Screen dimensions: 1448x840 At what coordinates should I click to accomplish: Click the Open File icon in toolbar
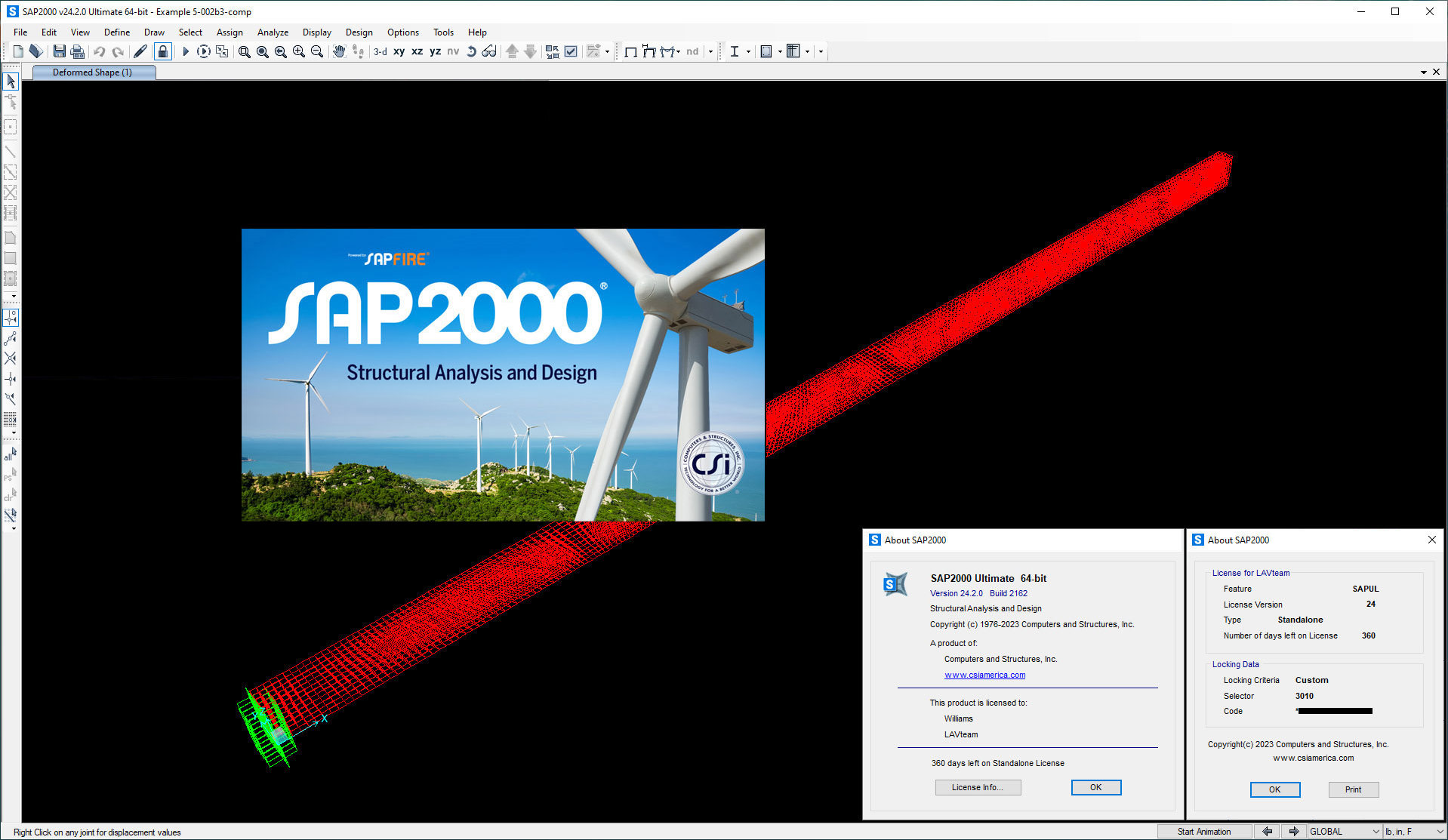(x=35, y=51)
